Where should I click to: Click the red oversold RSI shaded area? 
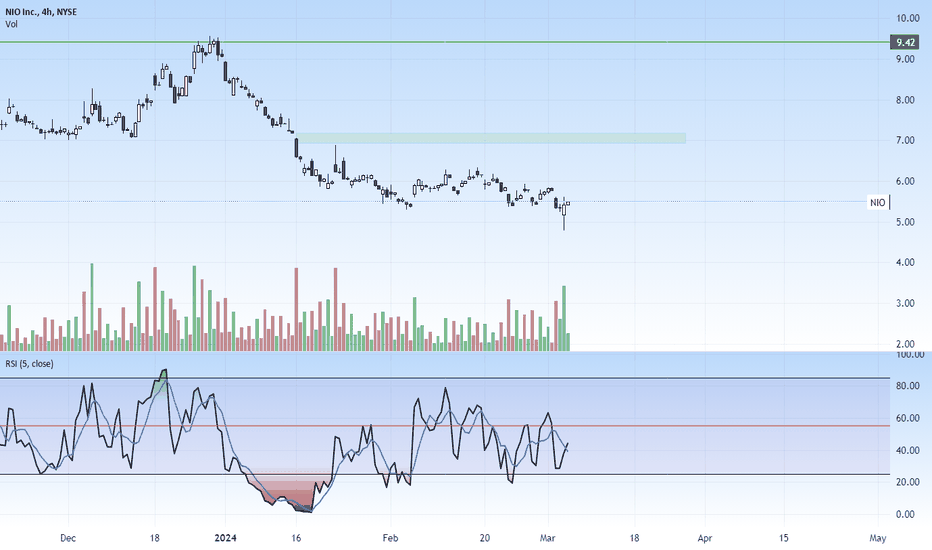(x=290, y=492)
